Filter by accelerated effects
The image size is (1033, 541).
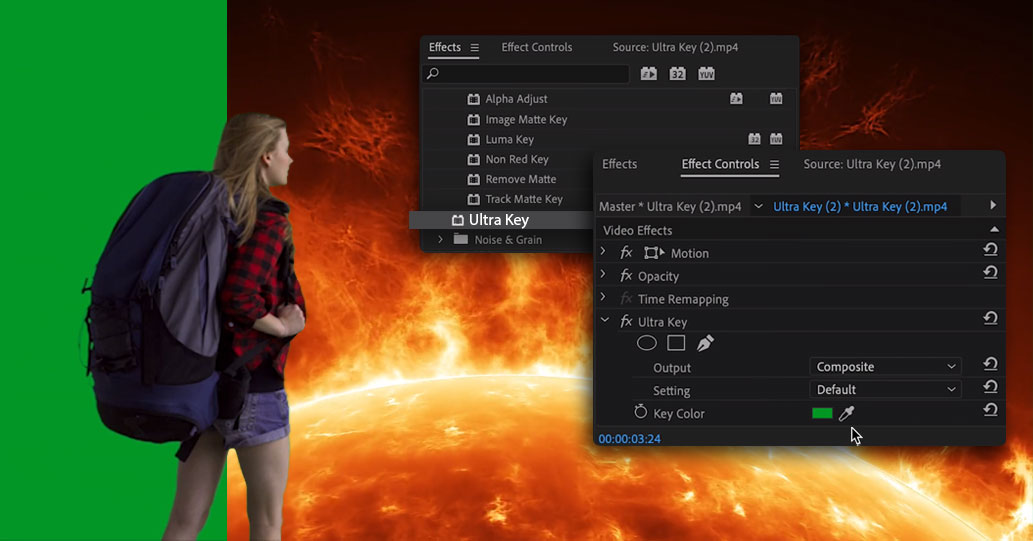(649, 74)
